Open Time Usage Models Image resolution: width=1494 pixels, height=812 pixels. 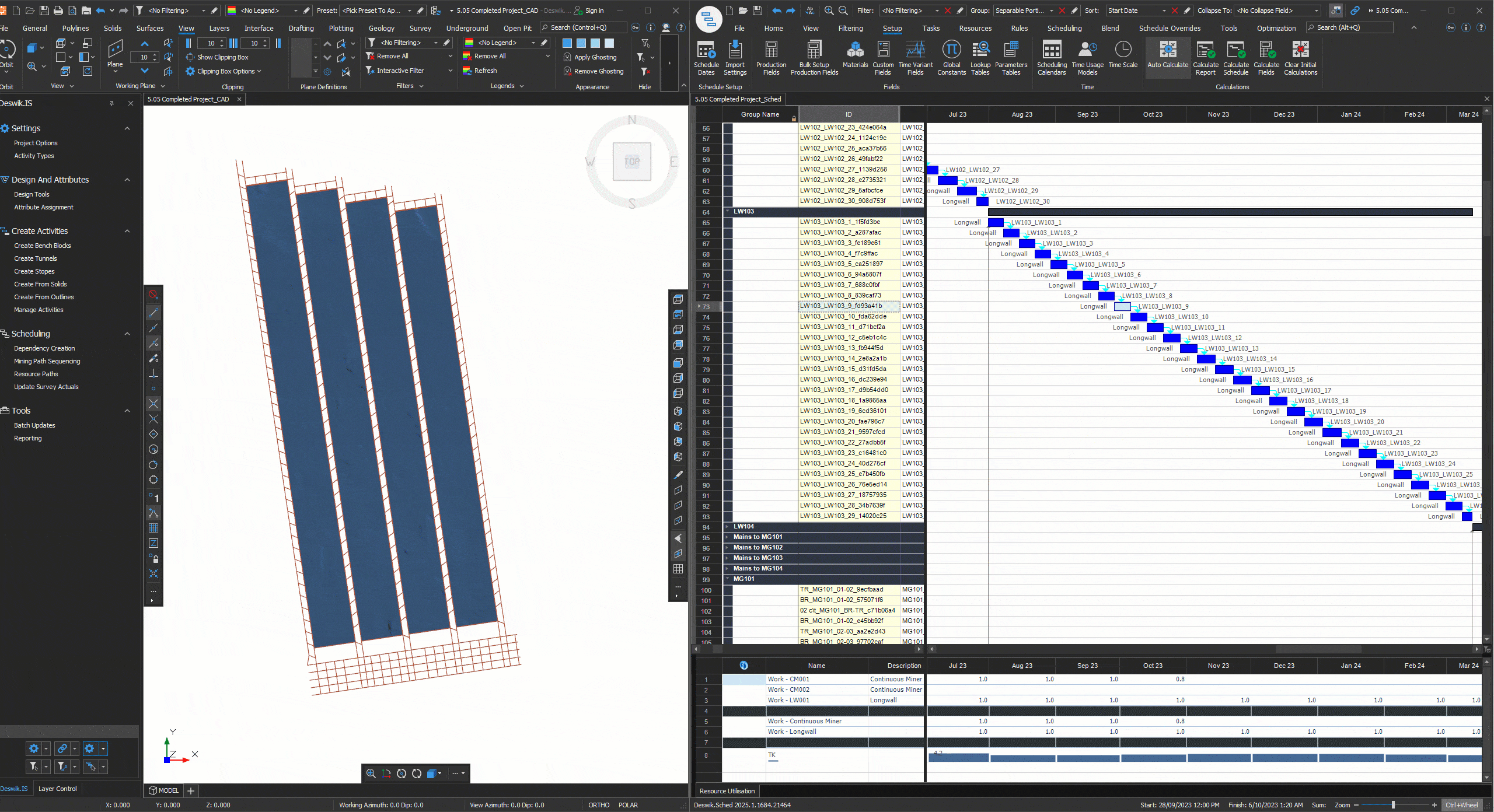click(x=1087, y=58)
